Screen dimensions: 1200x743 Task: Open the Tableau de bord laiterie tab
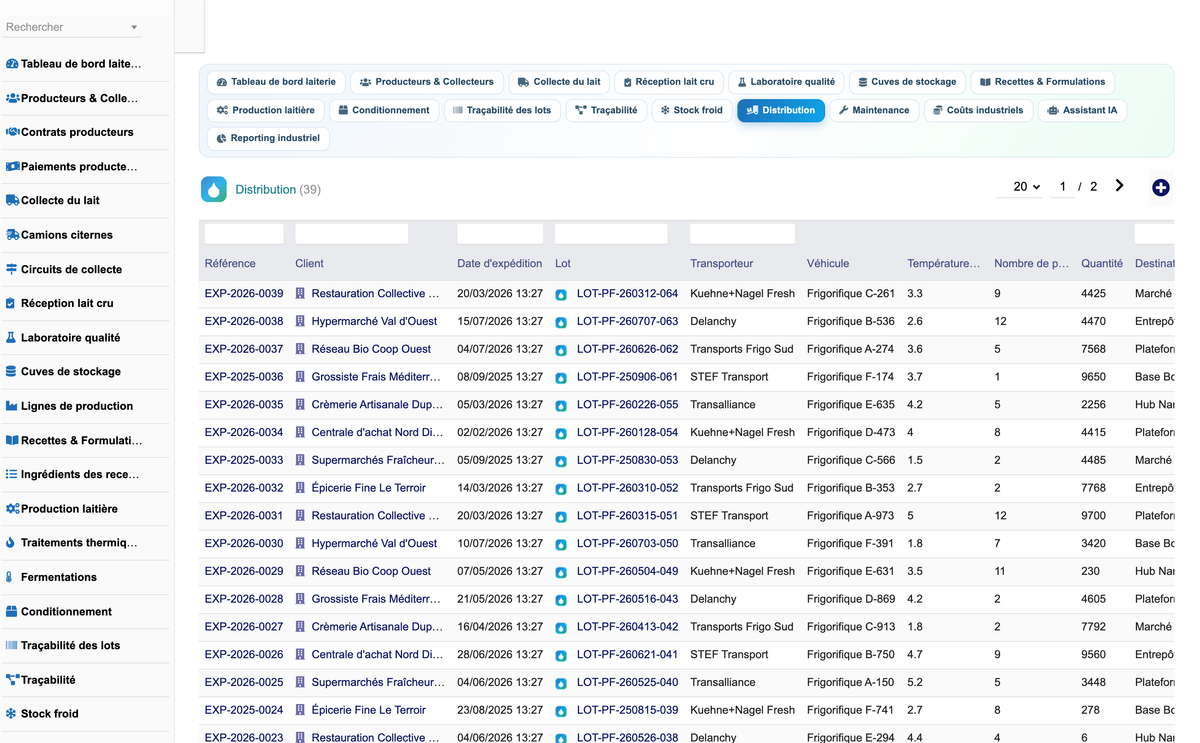coord(276,82)
